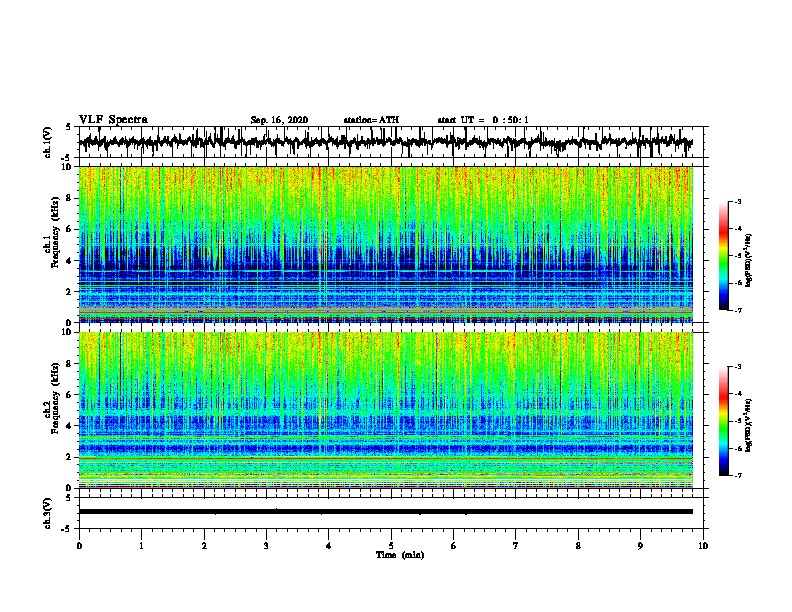This screenshot has width=792, height=612.
Task: Click time axis tick label '4'
Action: pos(328,546)
